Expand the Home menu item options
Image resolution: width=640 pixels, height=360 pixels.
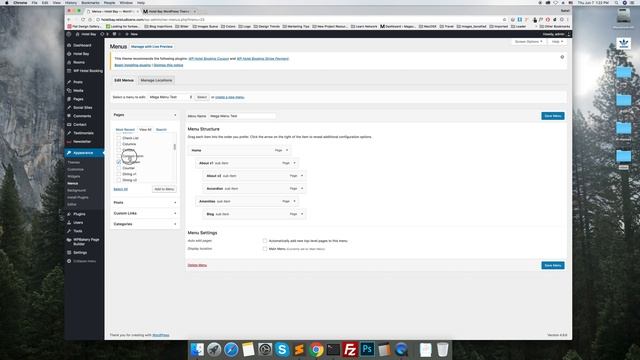coord(287,150)
